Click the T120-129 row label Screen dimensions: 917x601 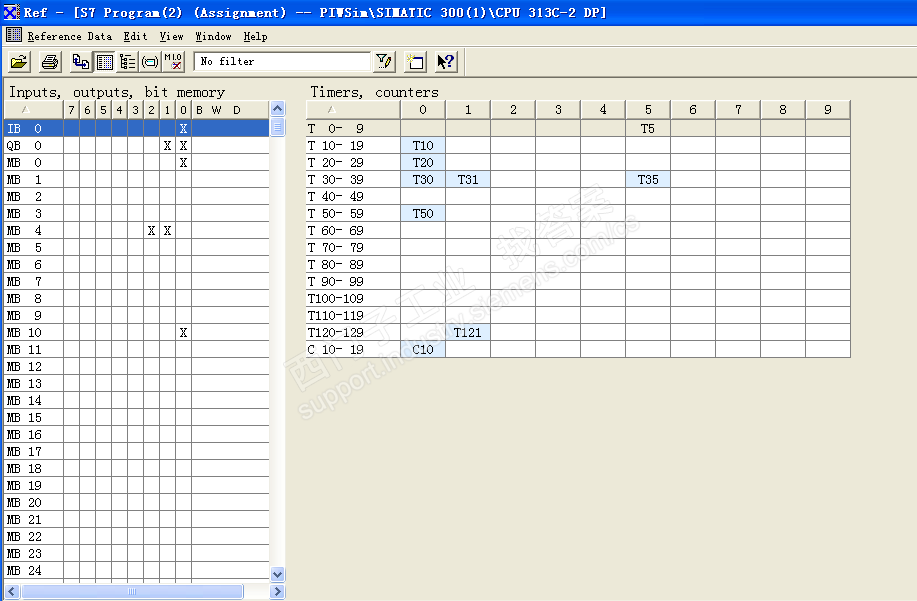[336, 333]
